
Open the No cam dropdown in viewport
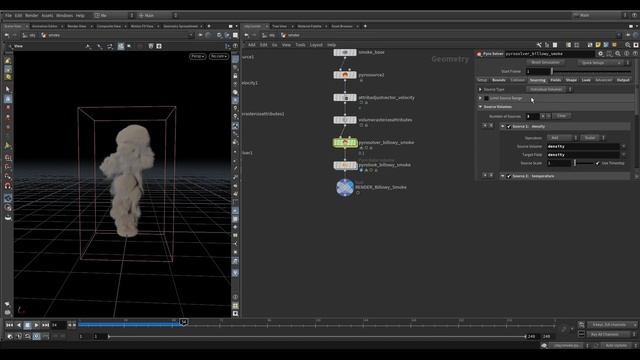219,56
